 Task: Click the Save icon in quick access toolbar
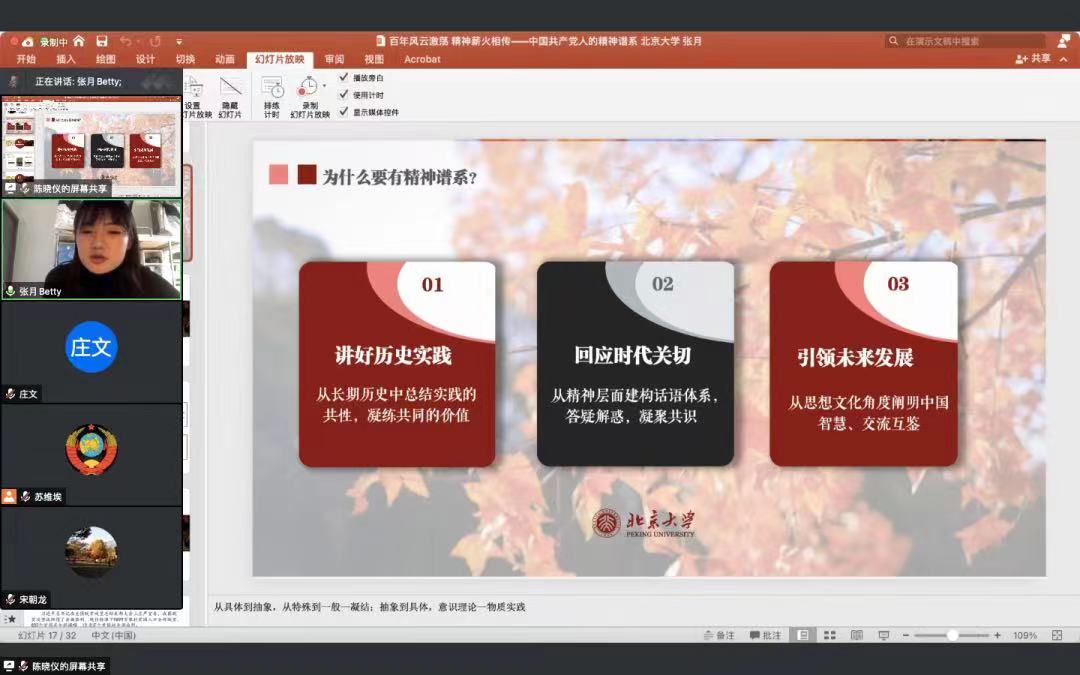click(102, 41)
